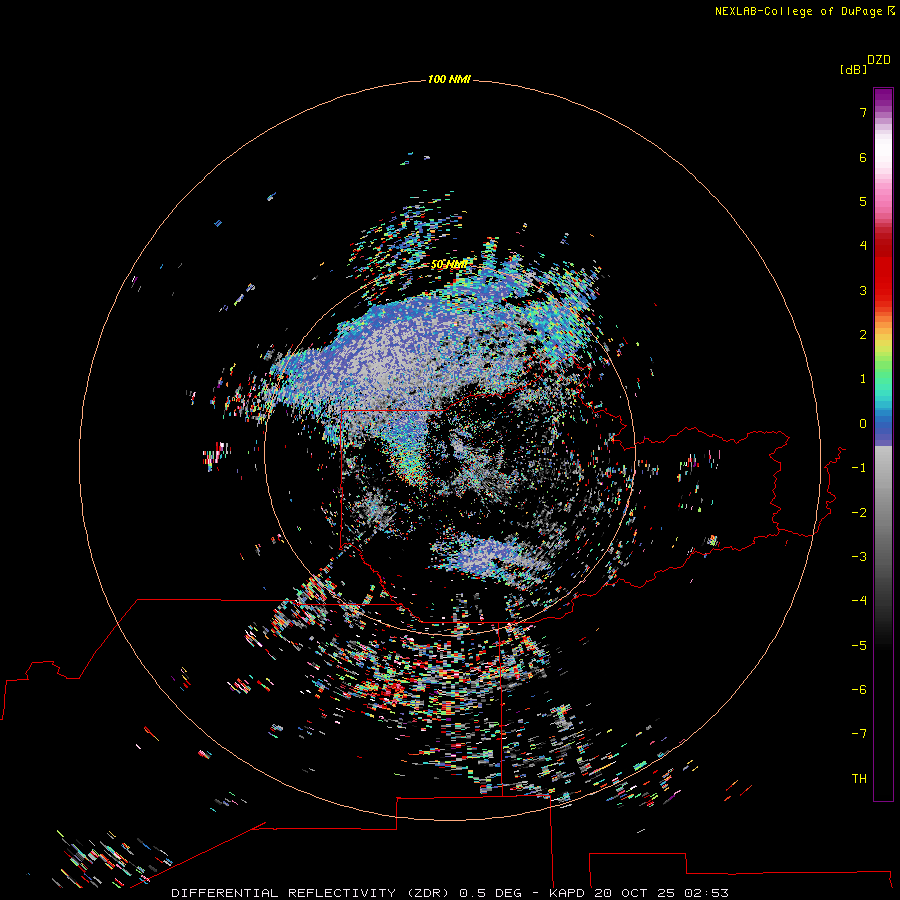Click the 6 value on the color scale
Image resolution: width=900 pixels, height=900 pixels.
click(x=863, y=157)
